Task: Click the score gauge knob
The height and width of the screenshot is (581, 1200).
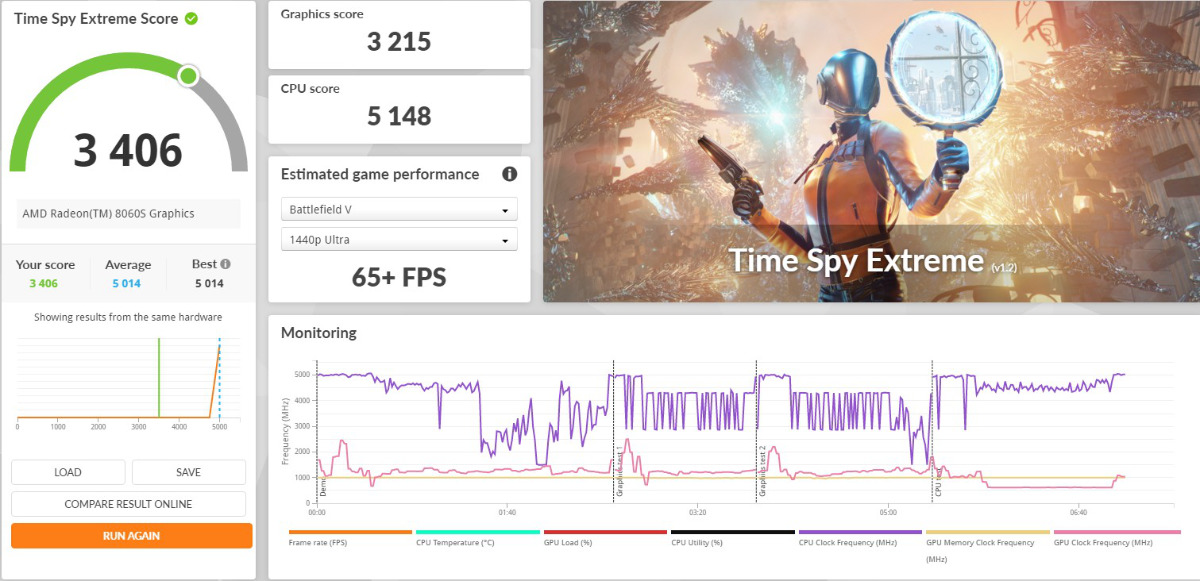Action: tap(187, 76)
